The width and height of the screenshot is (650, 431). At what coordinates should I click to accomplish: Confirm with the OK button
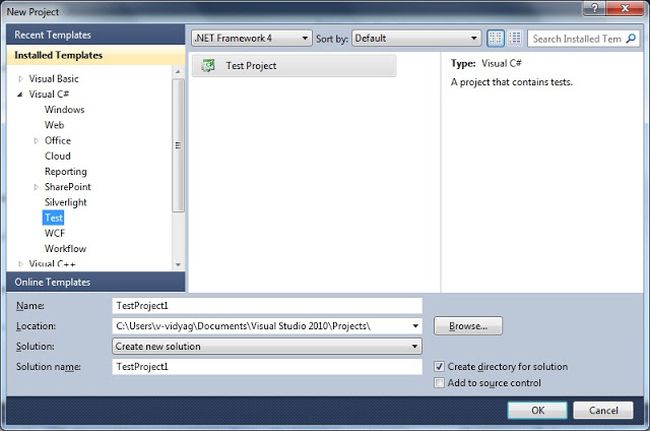click(x=538, y=410)
